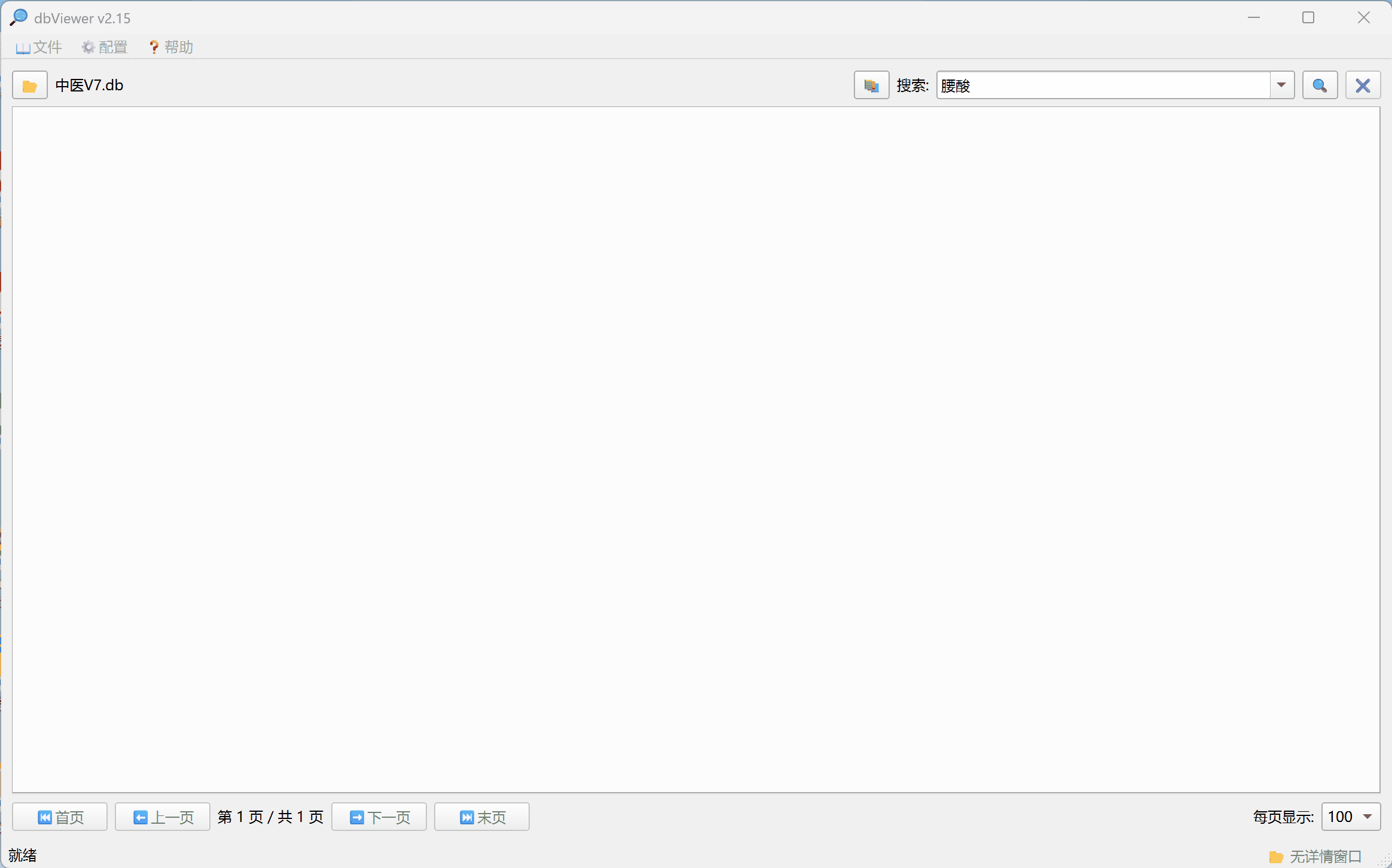Click the 中医V7.db file name label
The width and height of the screenshot is (1392, 868).
click(89, 85)
